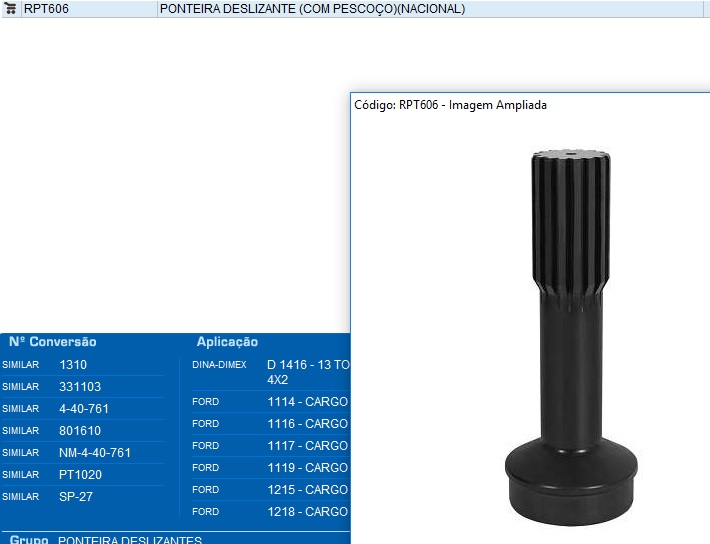Select conversion number NM-4-40-761
710x544 pixels.
pos(95,453)
